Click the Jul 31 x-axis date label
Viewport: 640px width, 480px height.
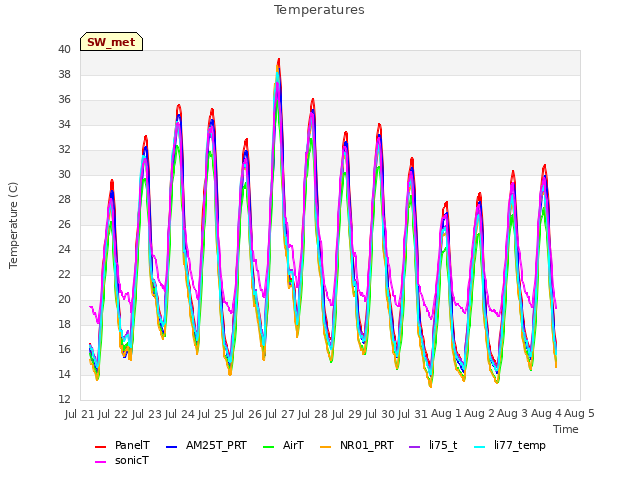tap(413, 414)
